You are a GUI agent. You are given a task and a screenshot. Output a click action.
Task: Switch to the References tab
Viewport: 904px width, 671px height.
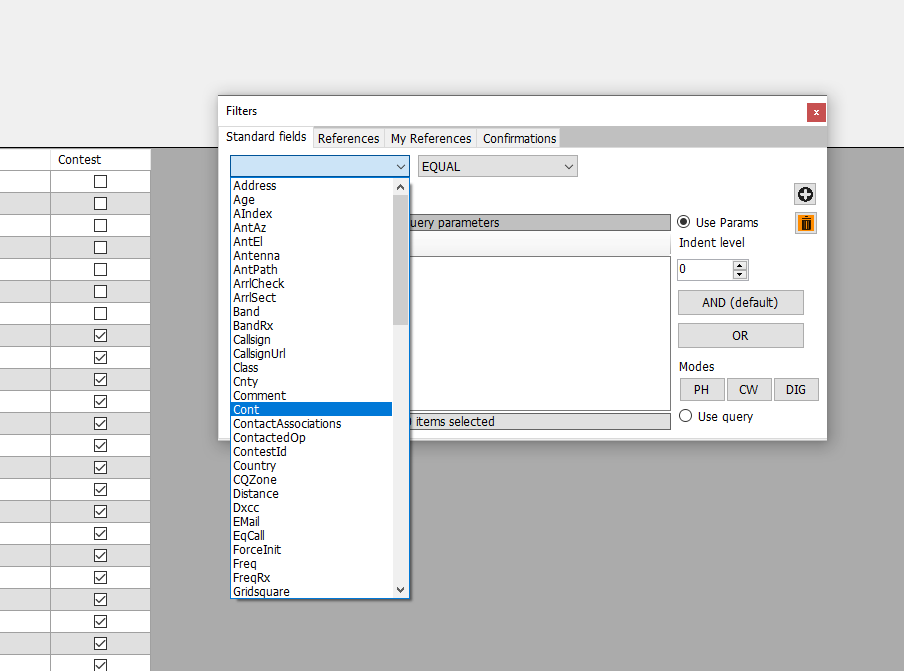pos(348,138)
